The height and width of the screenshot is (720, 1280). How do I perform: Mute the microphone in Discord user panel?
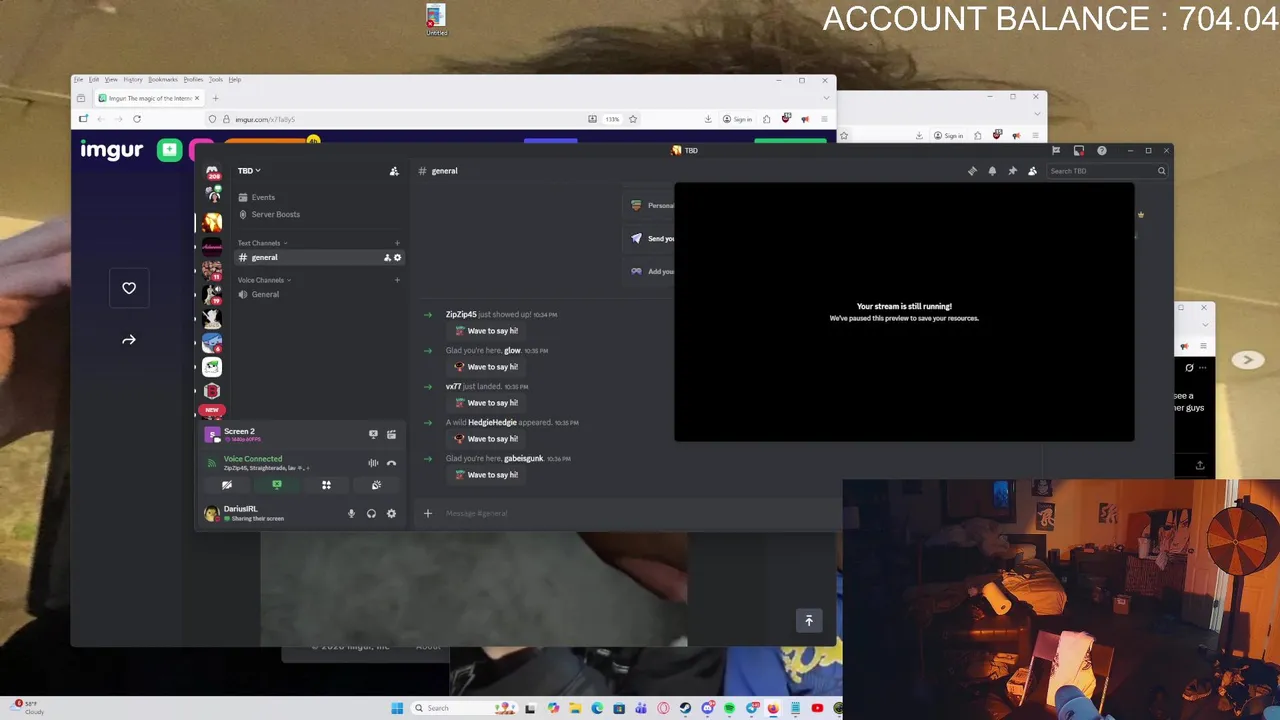pyautogui.click(x=351, y=514)
